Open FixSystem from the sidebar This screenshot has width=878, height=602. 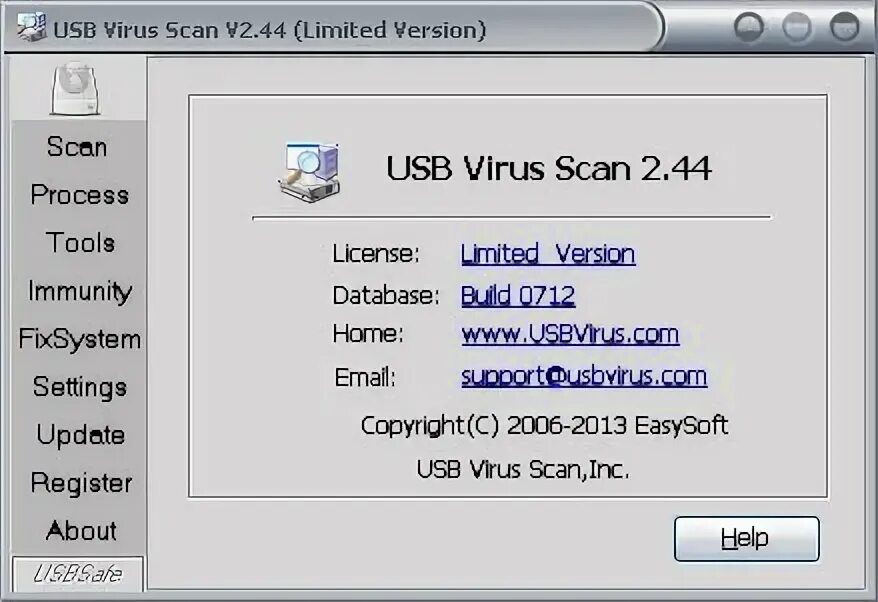(x=80, y=339)
